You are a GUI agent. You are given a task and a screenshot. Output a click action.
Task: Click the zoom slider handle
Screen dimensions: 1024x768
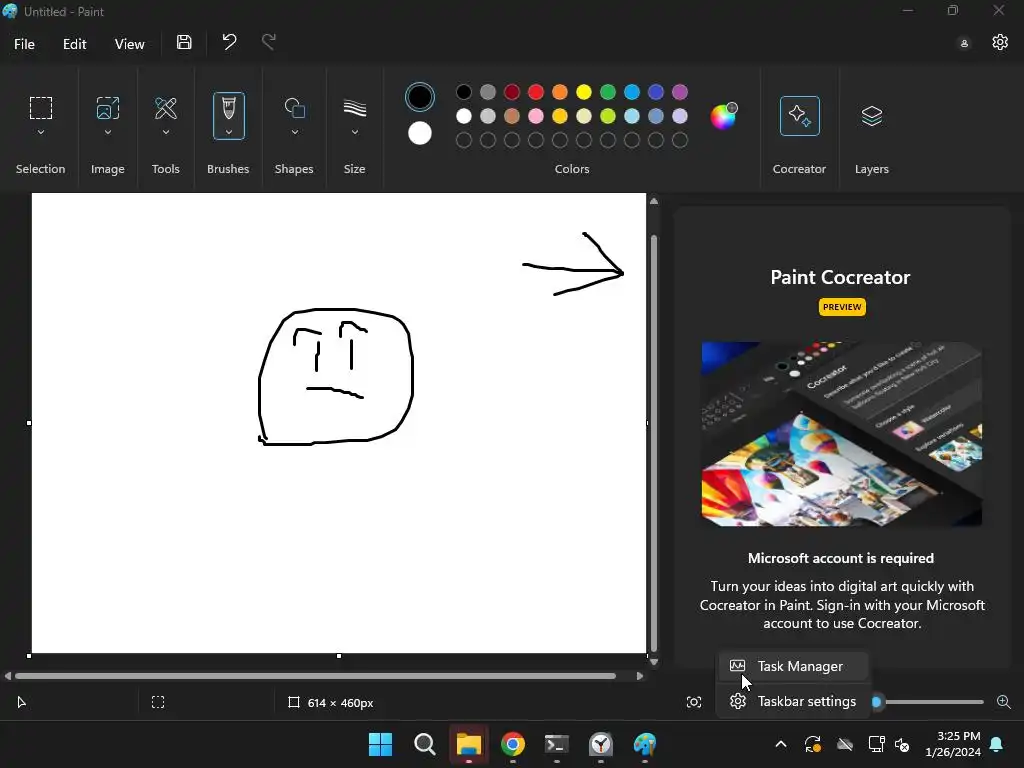876,702
